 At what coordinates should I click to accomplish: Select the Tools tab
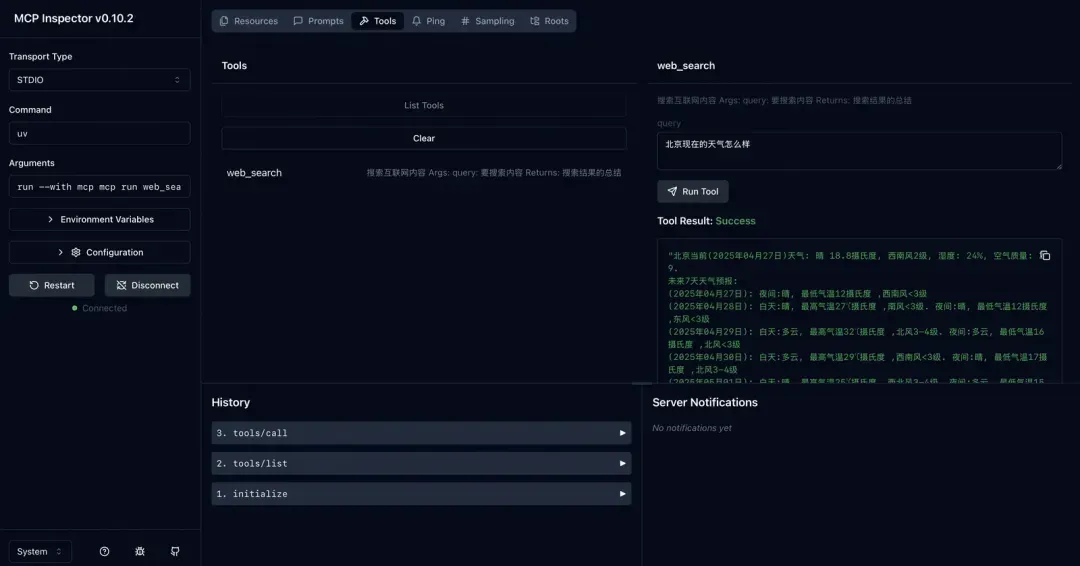point(377,21)
